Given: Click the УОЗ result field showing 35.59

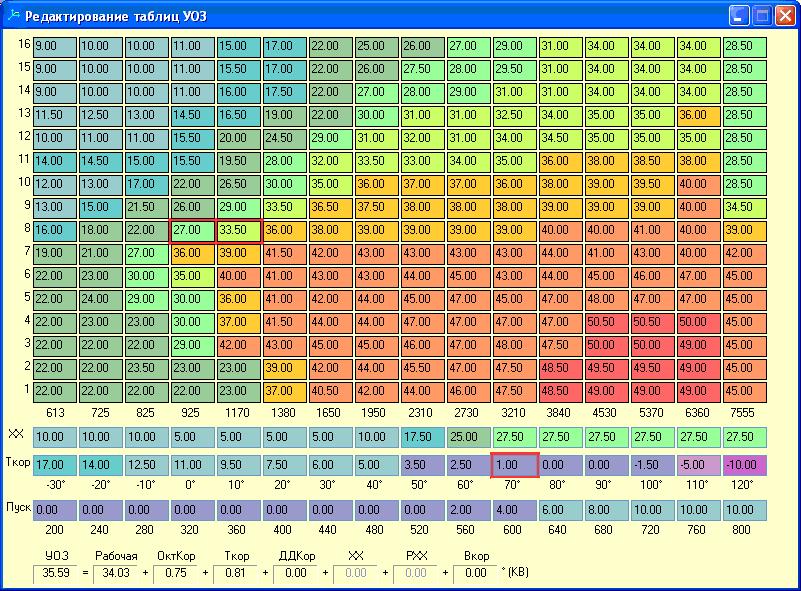Looking at the screenshot, I should click(57, 573).
